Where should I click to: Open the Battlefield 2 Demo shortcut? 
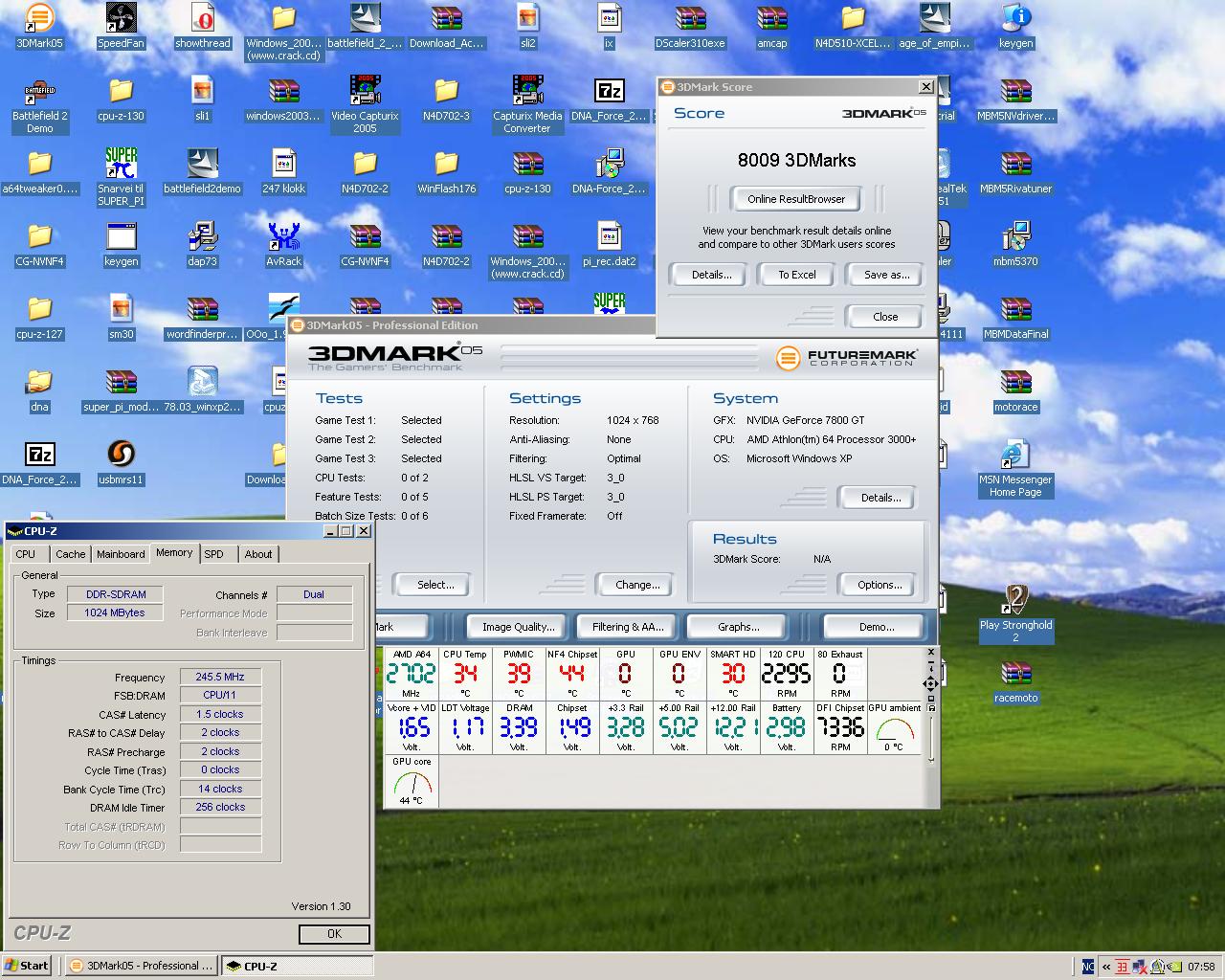tap(39, 105)
